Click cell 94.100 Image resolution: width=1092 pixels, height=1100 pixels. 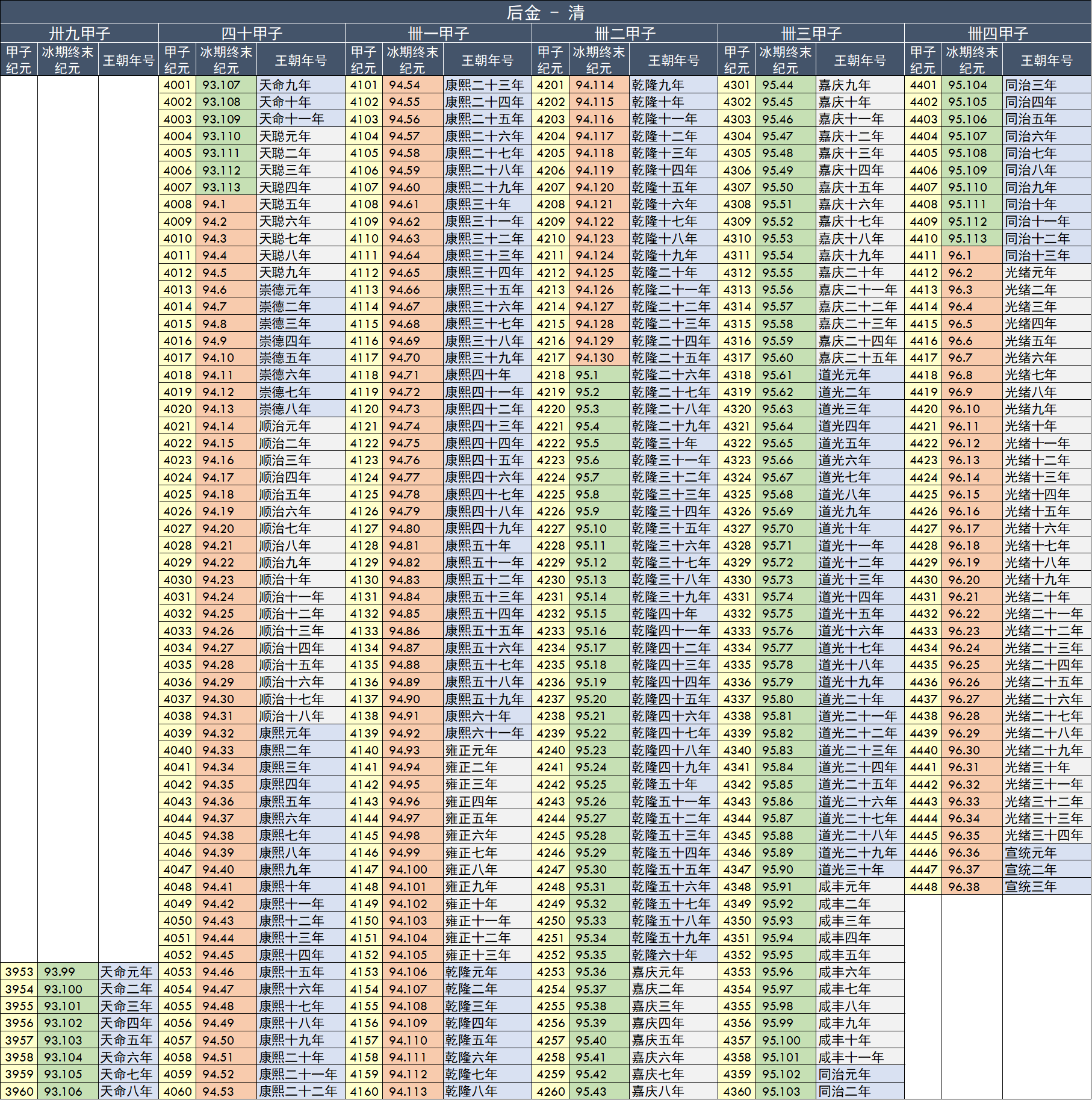[413, 869]
